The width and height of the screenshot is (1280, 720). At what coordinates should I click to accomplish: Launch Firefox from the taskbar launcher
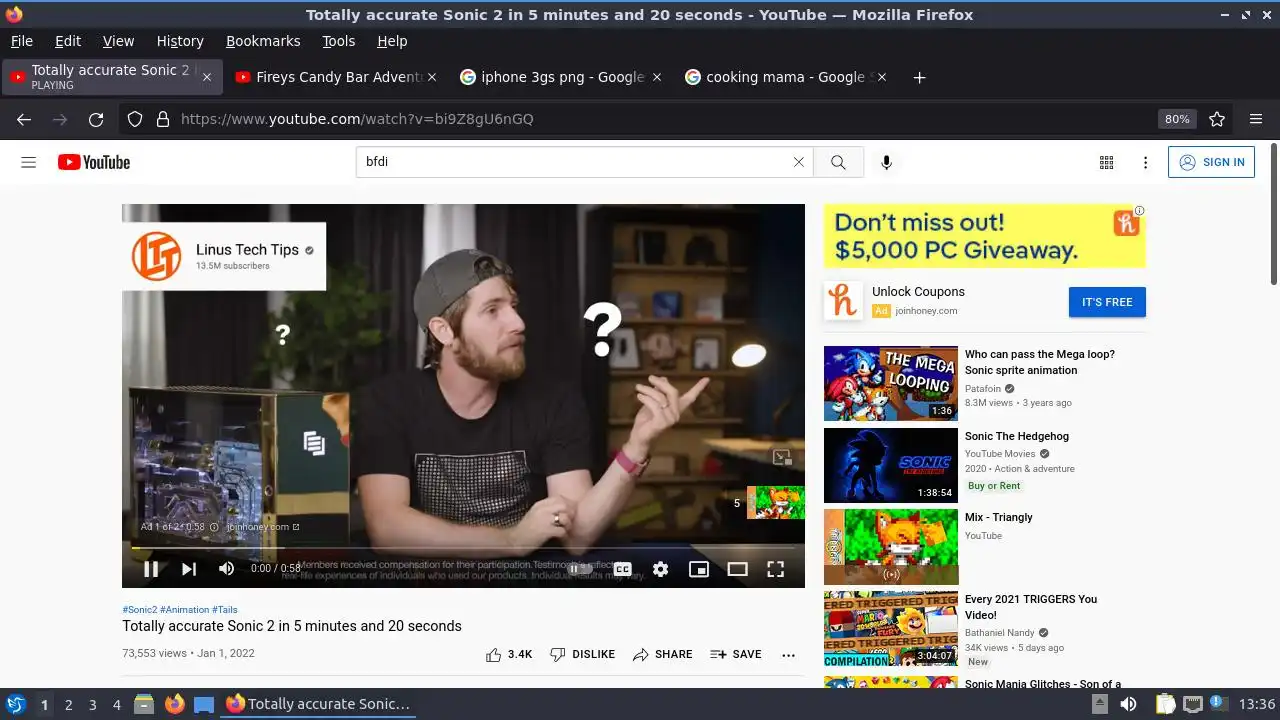pyautogui.click(x=174, y=704)
